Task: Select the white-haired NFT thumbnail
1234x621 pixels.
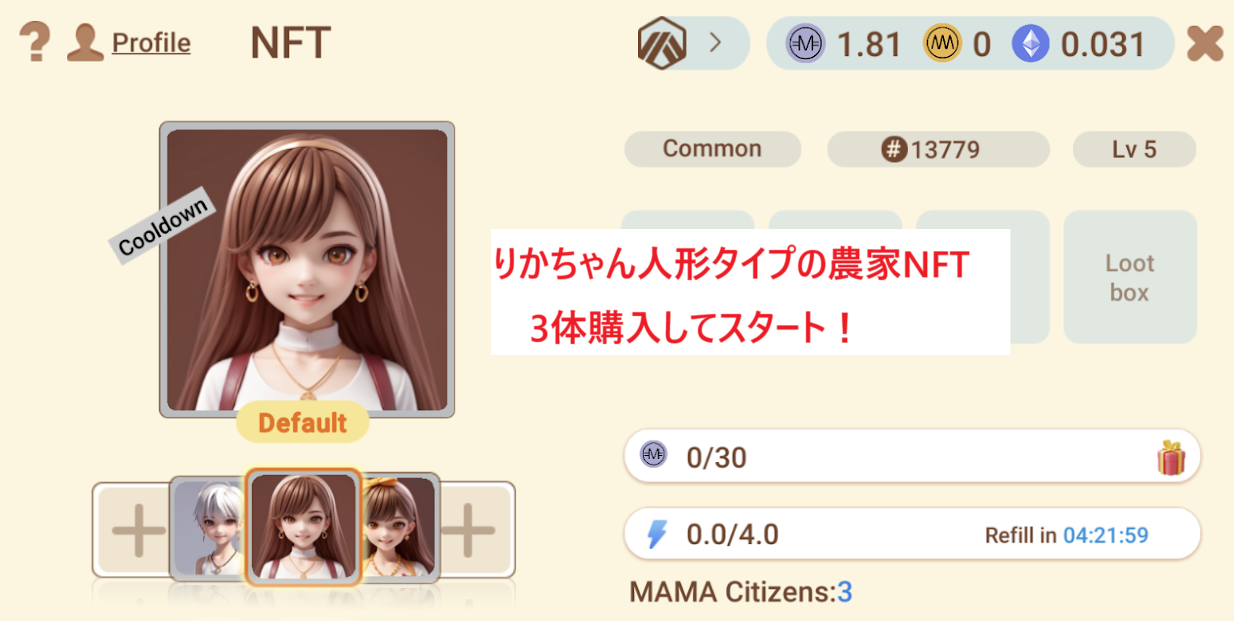Action: click(208, 529)
